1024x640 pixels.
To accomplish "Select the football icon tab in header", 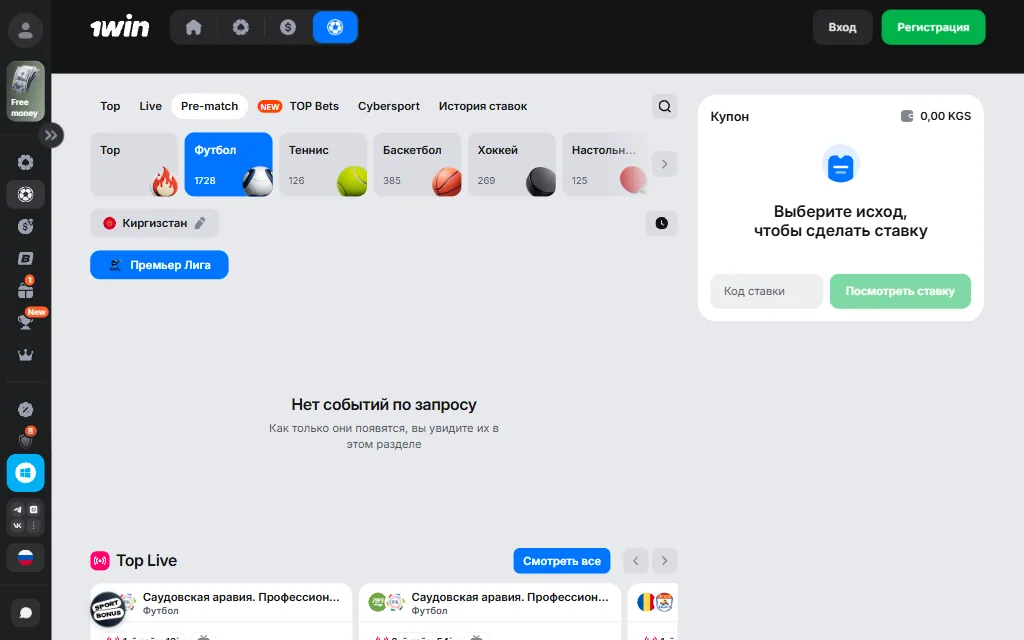I will (x=335, y=27).
